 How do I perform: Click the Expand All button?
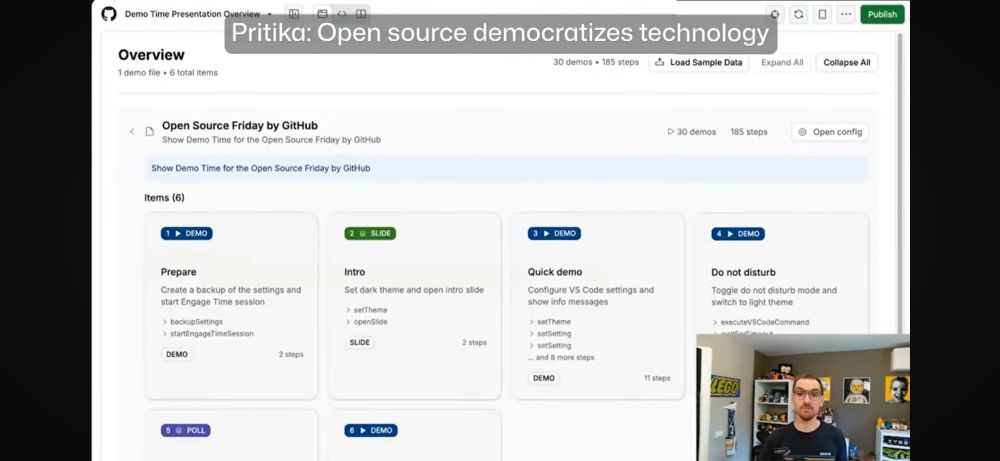pos(782,62)
